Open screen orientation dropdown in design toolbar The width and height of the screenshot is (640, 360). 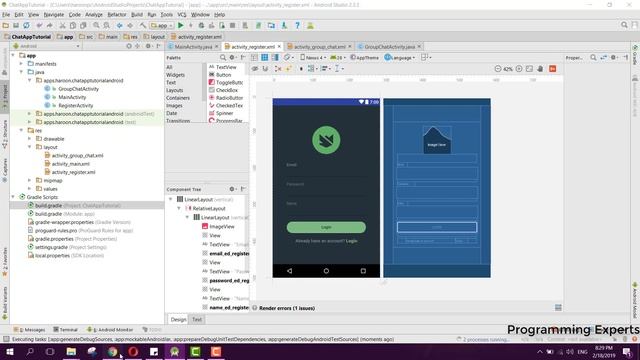pyautogui.click(x=288, y=58)
